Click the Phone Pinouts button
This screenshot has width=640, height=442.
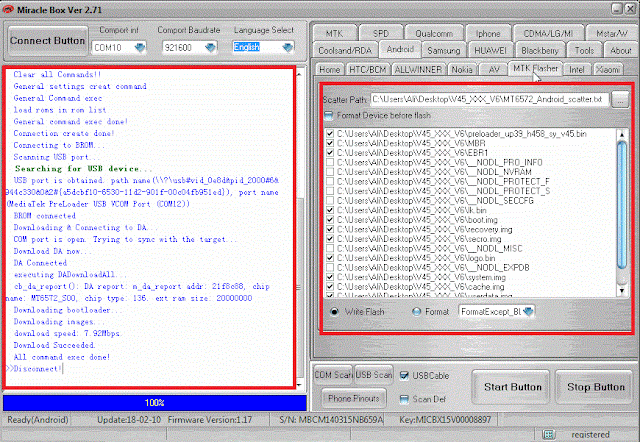pos(353,398)
